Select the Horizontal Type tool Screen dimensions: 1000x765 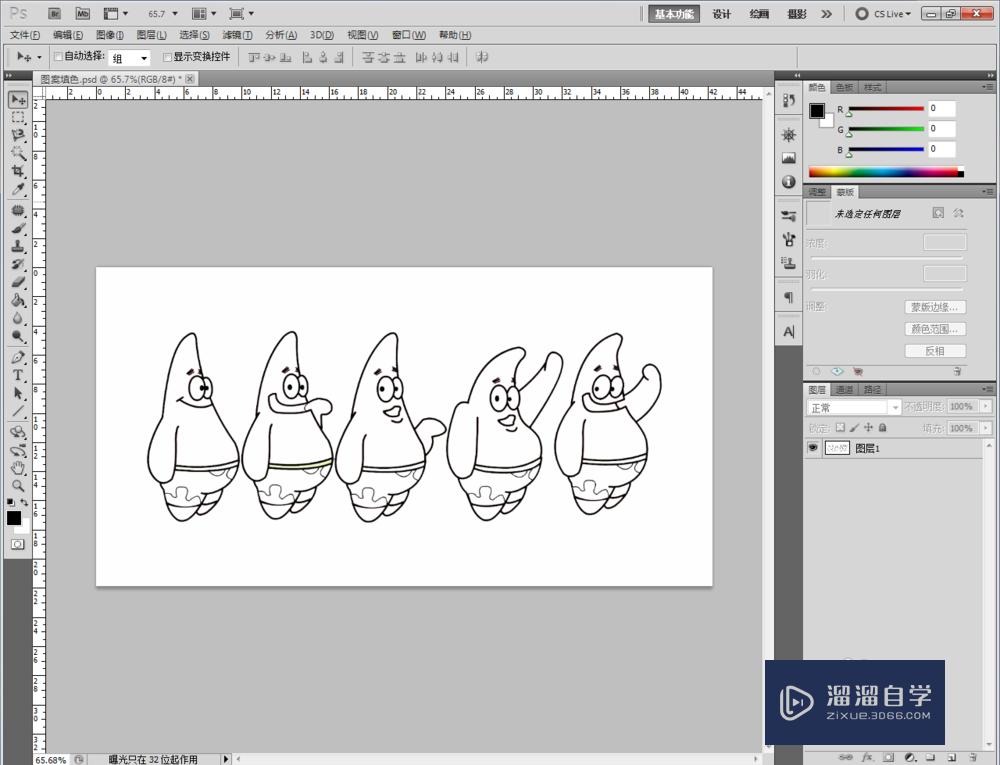tap(18, 375)
